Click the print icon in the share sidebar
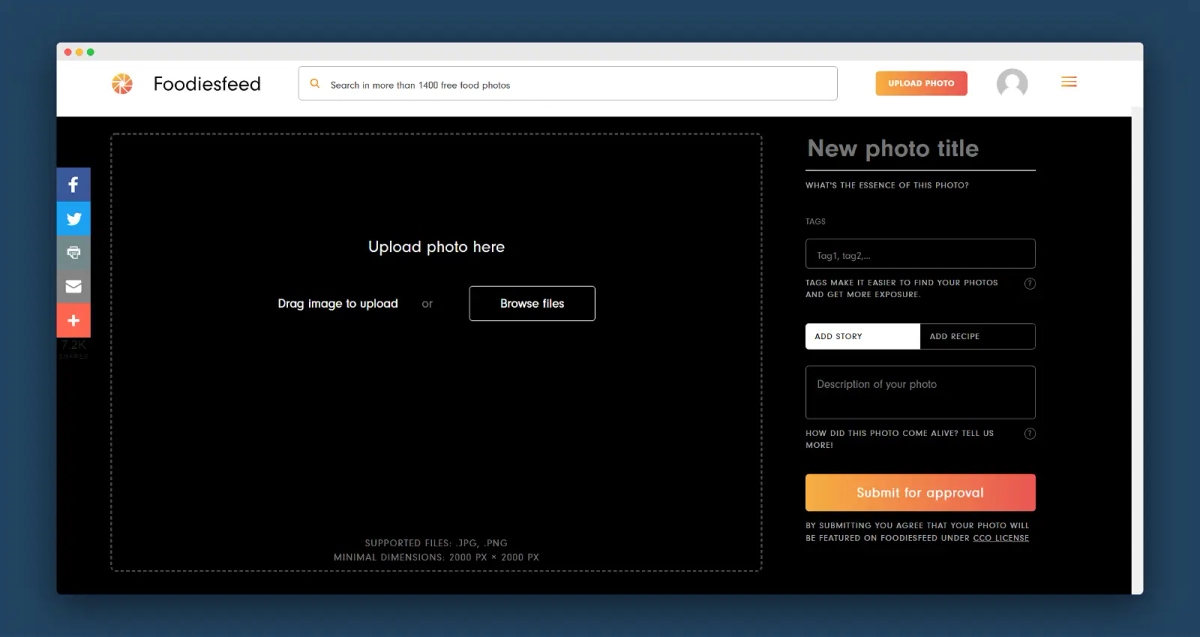The image size is (1200, 637). (74, 253)
